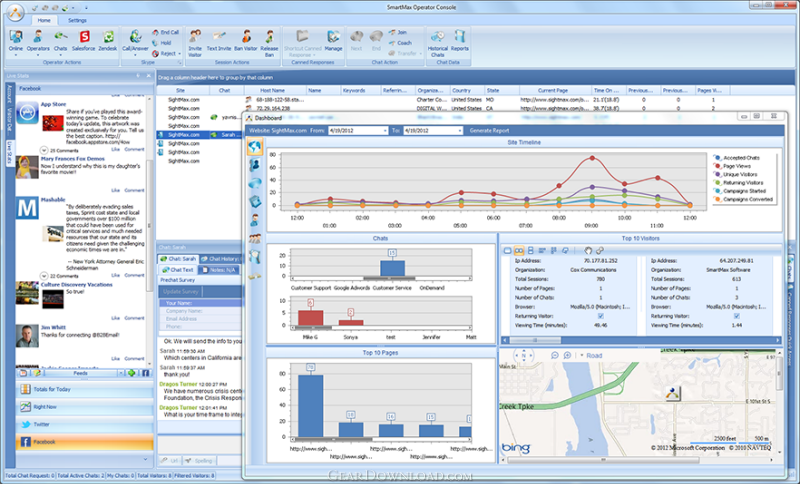Select the two-card layout view icon
The image size is (800, 484).
tap(519, 250)
